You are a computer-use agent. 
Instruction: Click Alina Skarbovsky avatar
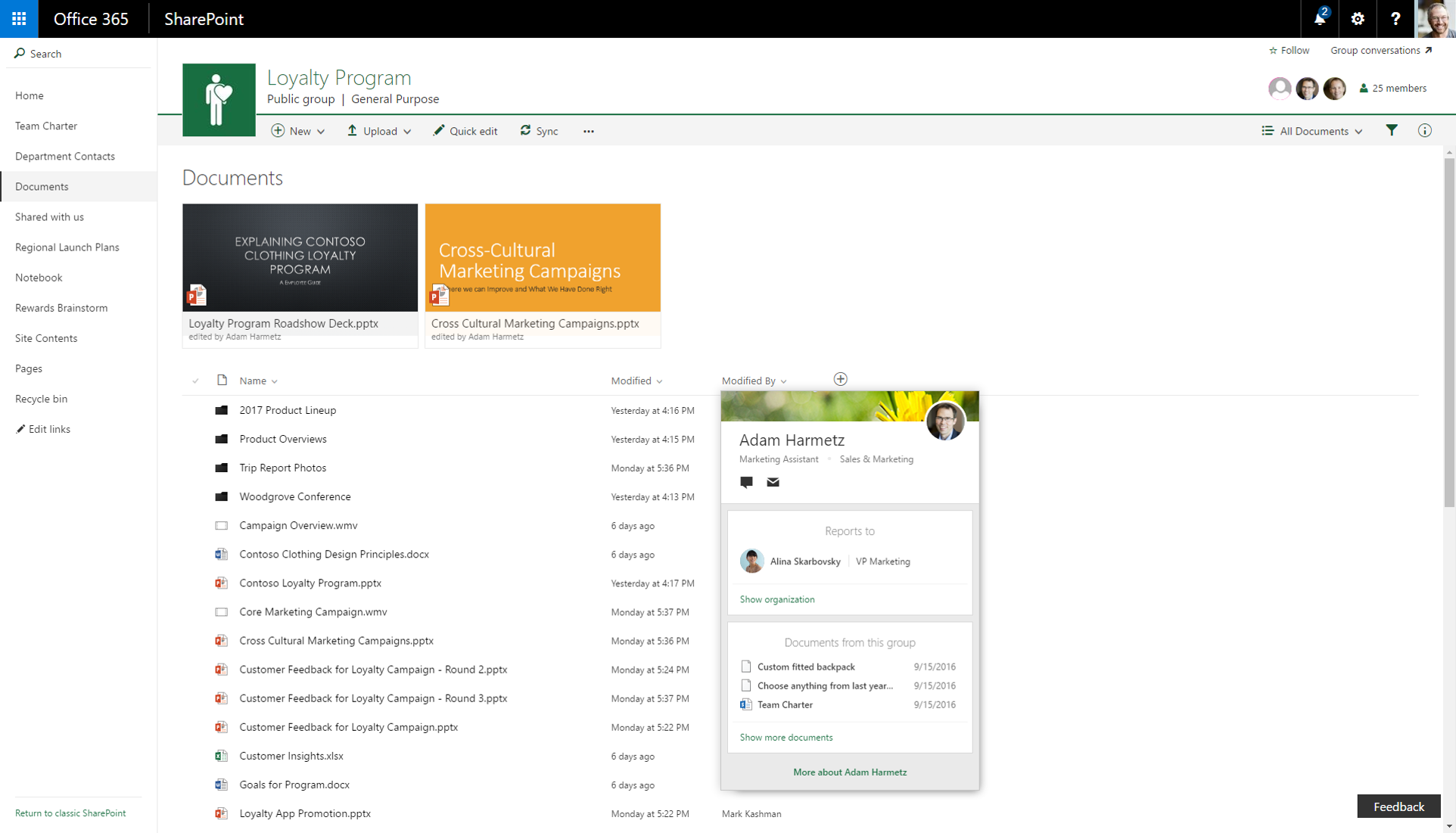tap(751, 561)
